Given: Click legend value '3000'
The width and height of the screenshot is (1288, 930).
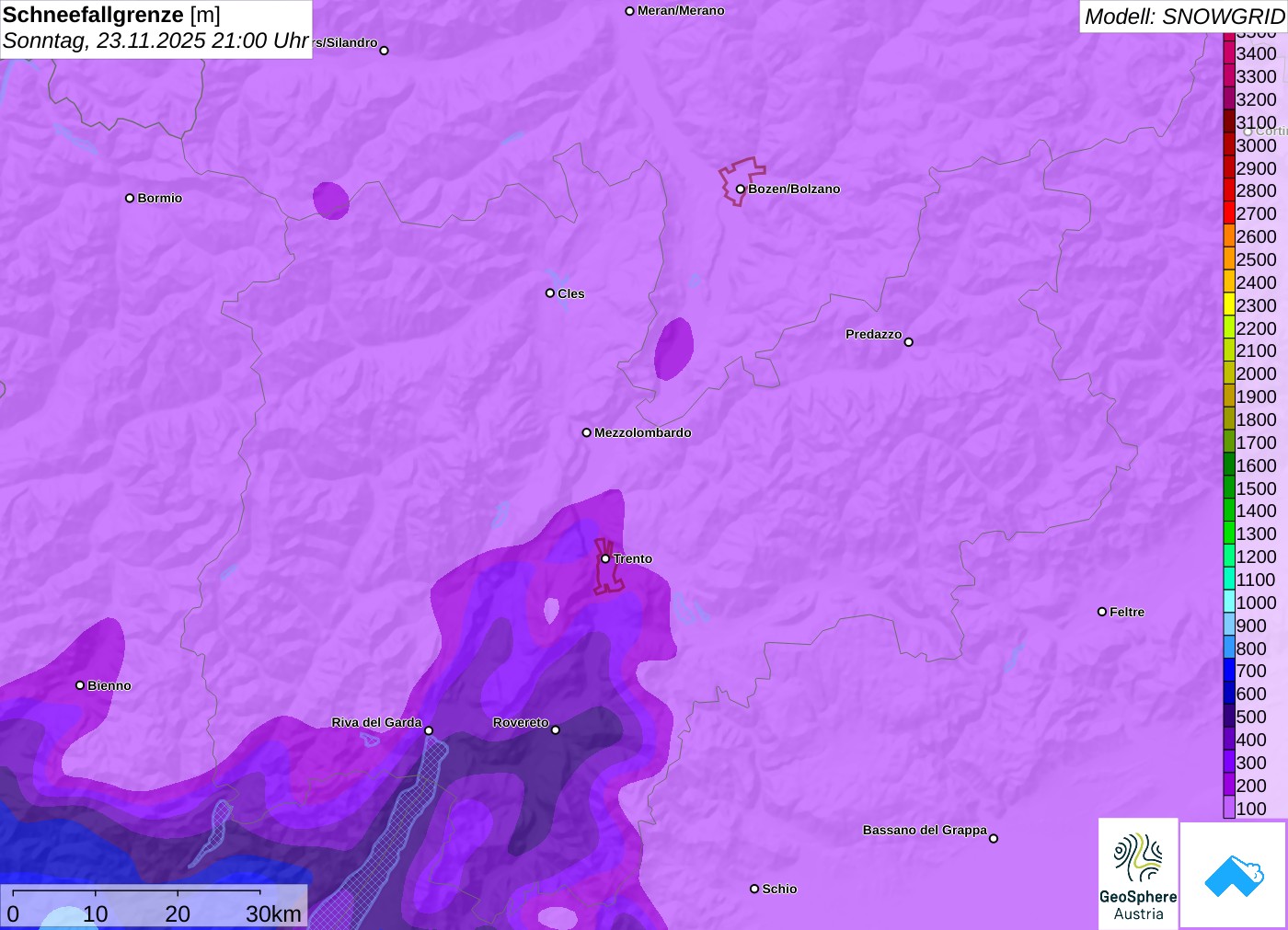Looking at the screenshot, I should click(x=1257, y=145).
